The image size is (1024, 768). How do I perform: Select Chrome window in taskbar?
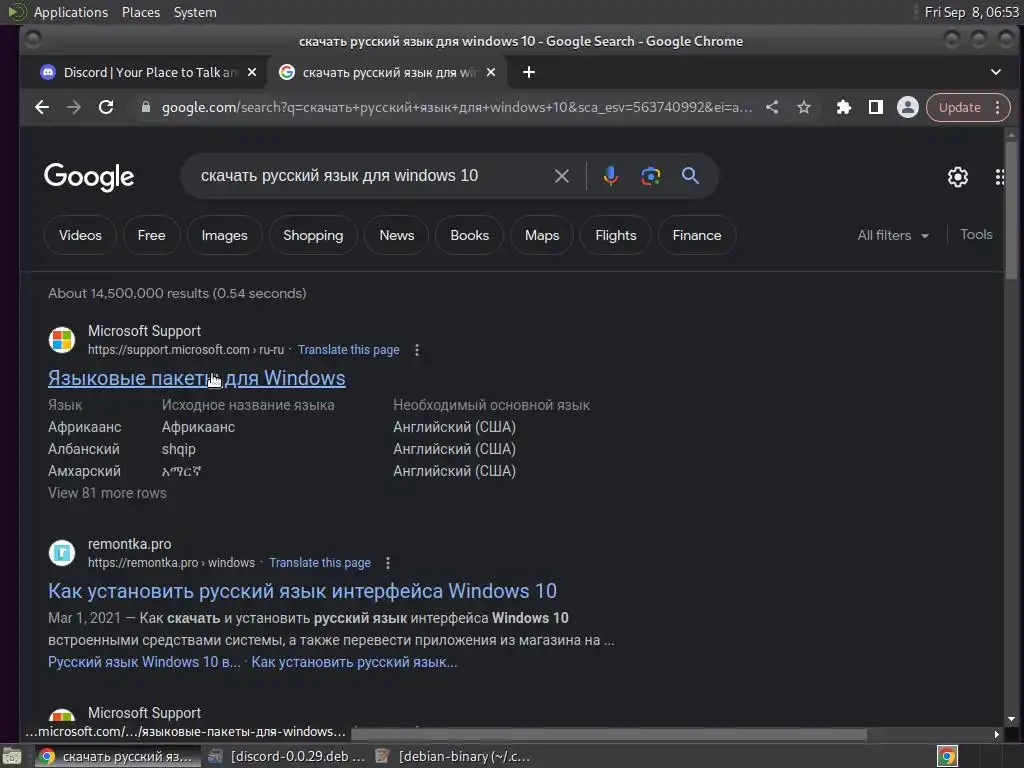click(118, 756)
